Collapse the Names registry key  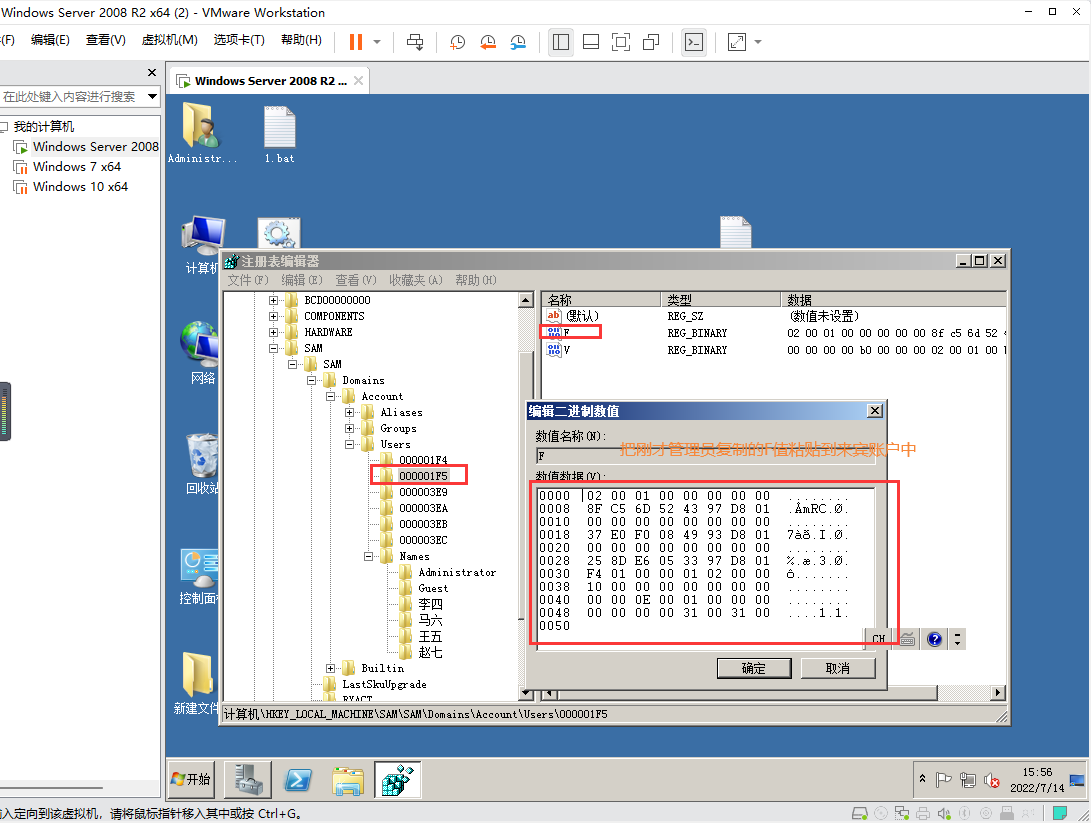pos(368,557)
